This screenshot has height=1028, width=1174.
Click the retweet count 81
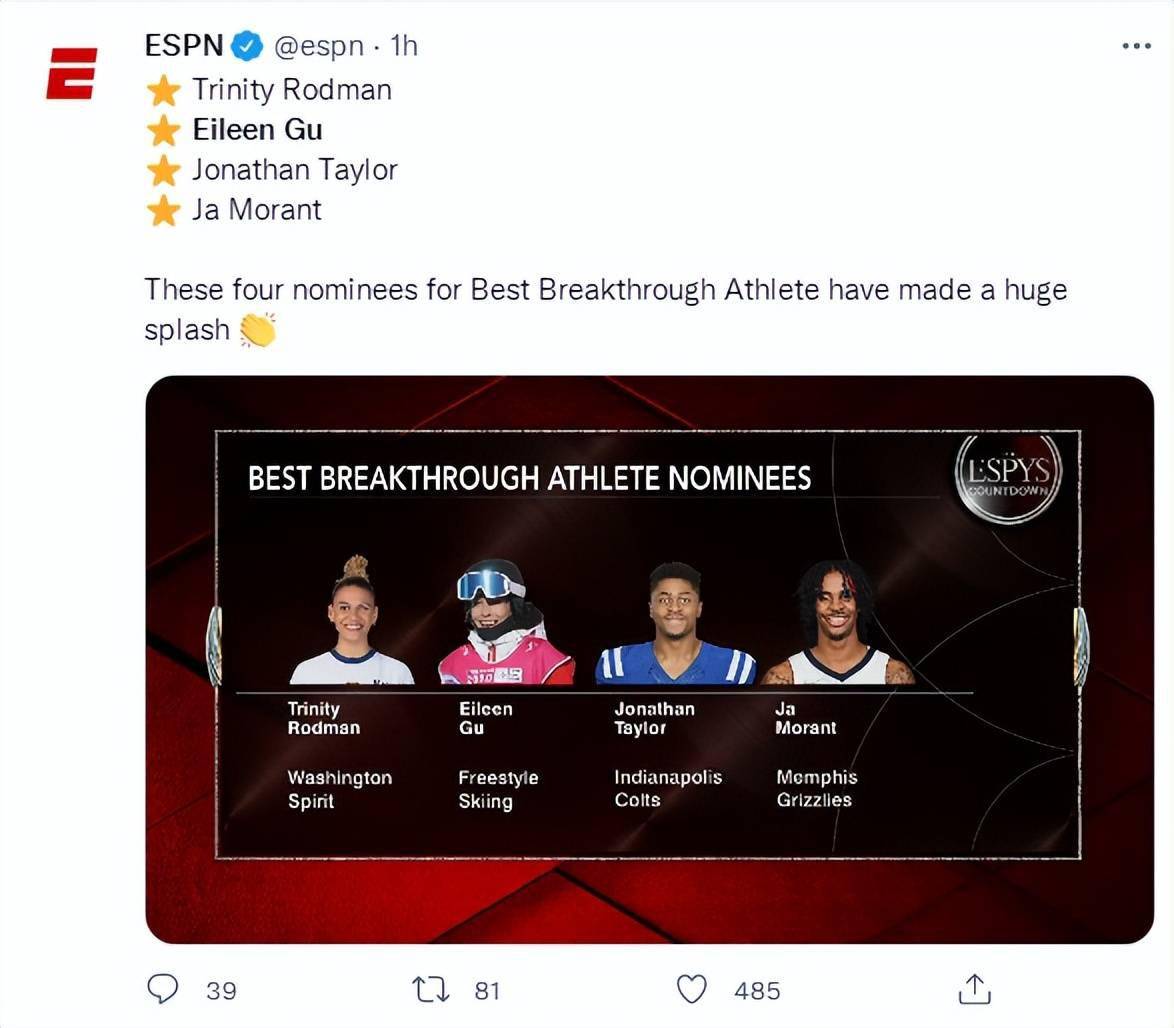coord(487,990)
